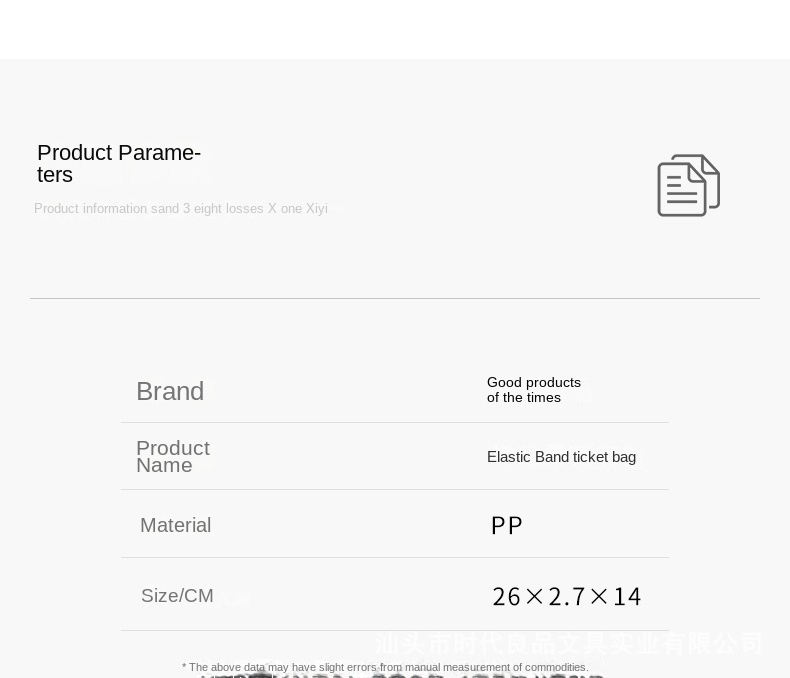
Task: Click the long divider under the header
Action: [x=394, y=298]
